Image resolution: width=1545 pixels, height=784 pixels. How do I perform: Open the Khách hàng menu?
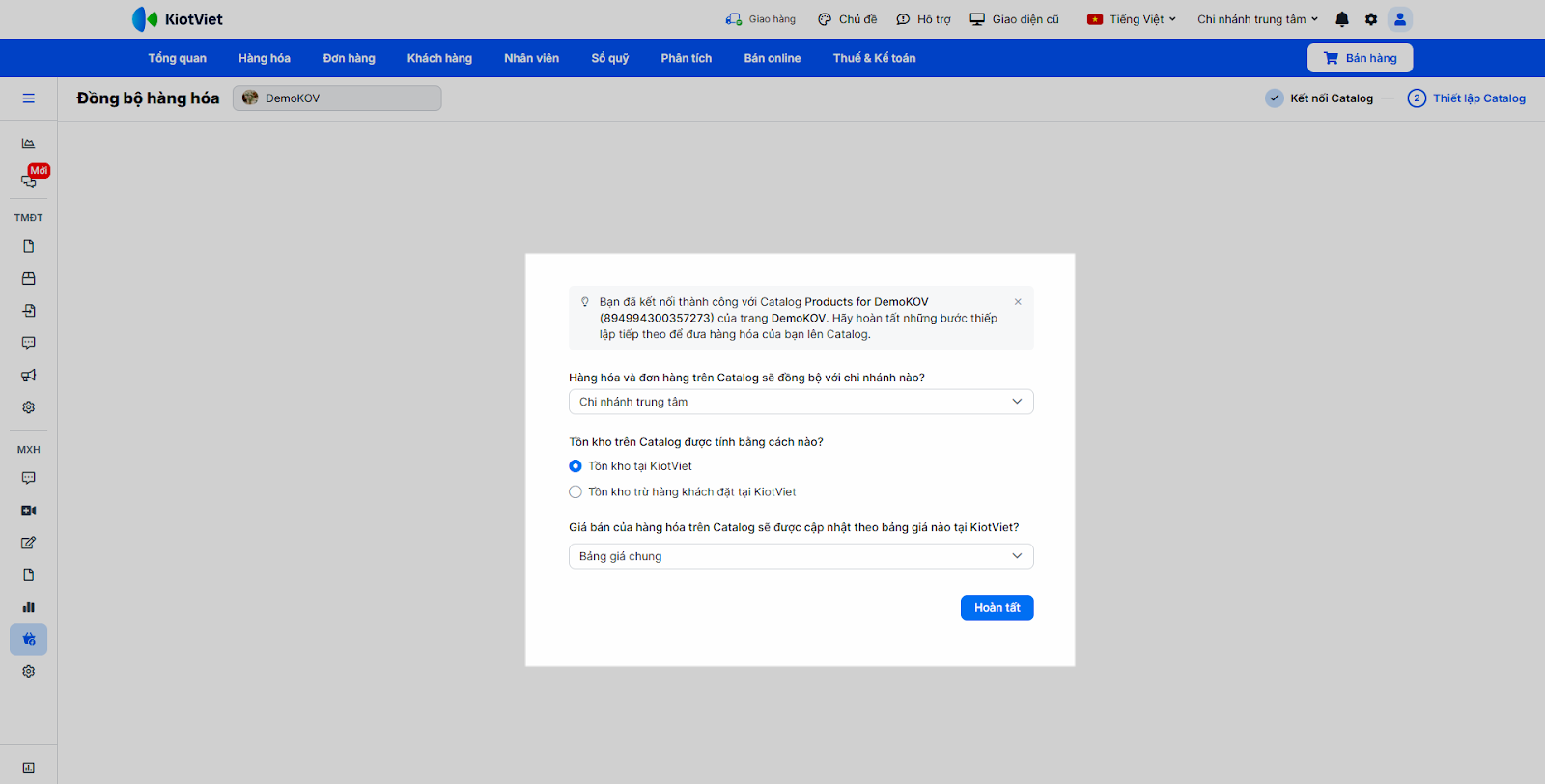pos(439,58)
